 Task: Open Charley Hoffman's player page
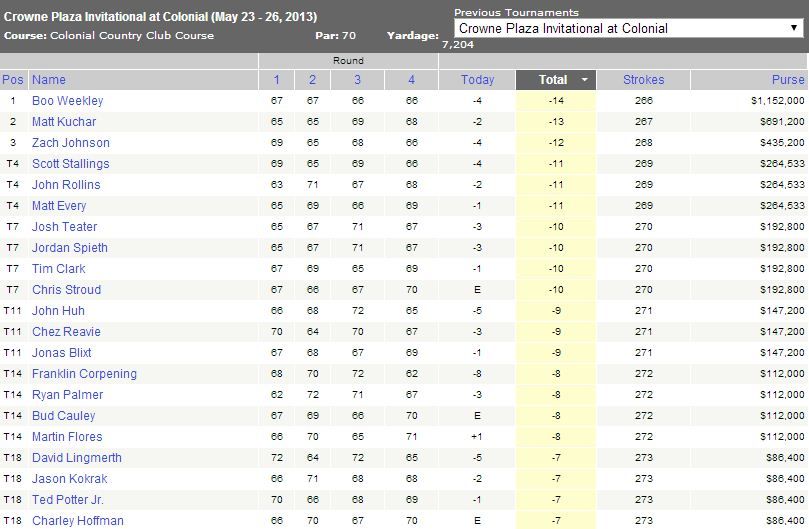[78, 521]
